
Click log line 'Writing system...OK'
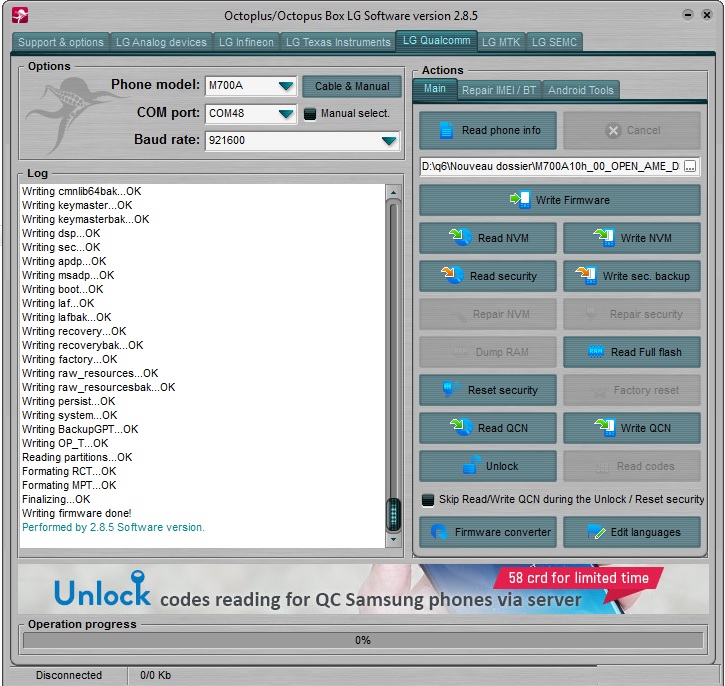[x=70, y=415]
